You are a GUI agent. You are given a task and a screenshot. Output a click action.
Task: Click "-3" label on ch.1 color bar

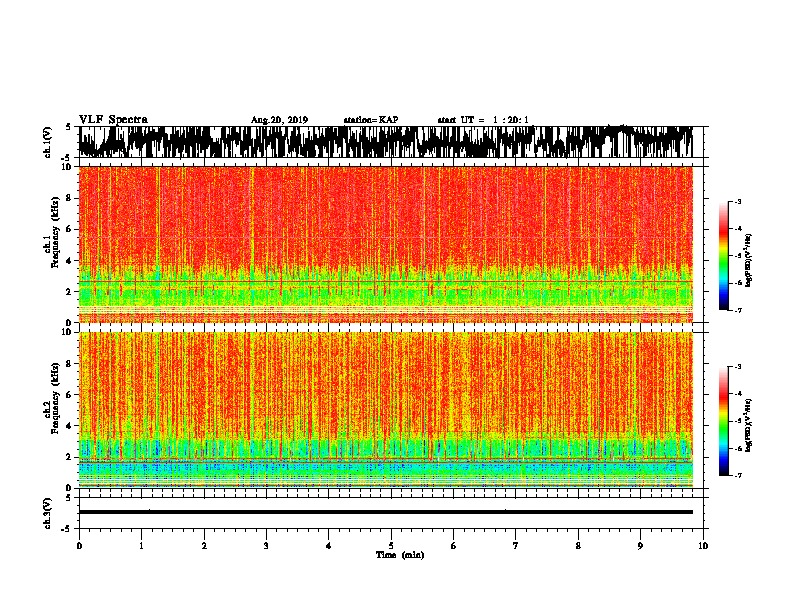(737, 202)
